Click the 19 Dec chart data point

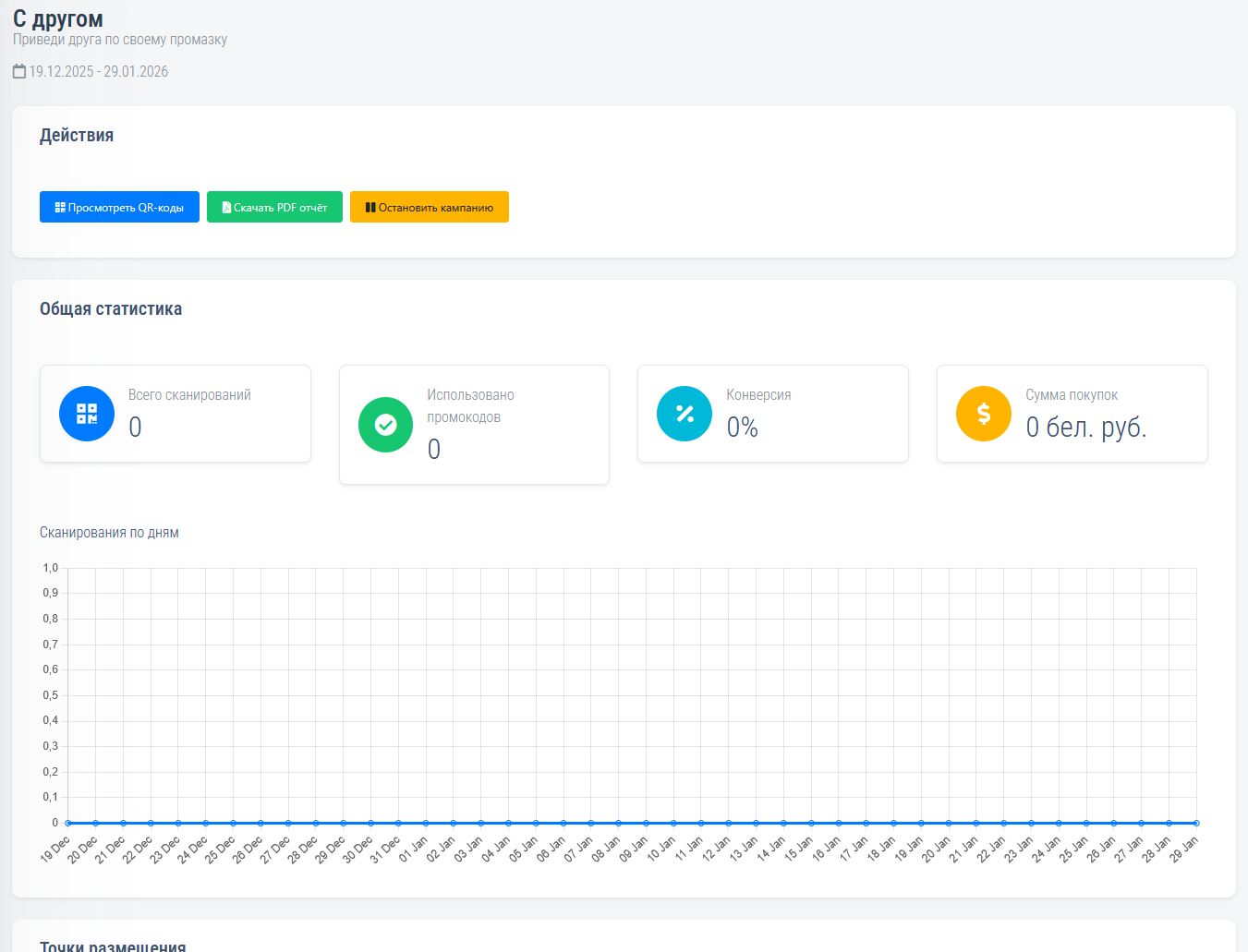68,823
